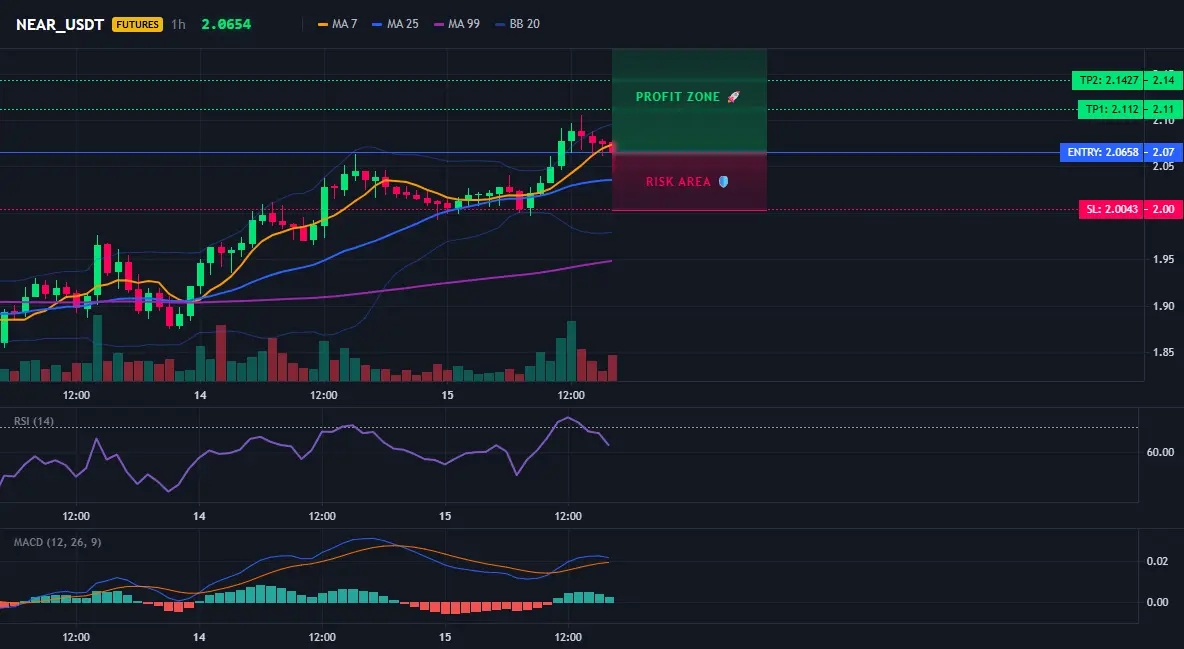
Task: Click the 0.02 MACD axis value
Action: click(x=1158, y=561)
